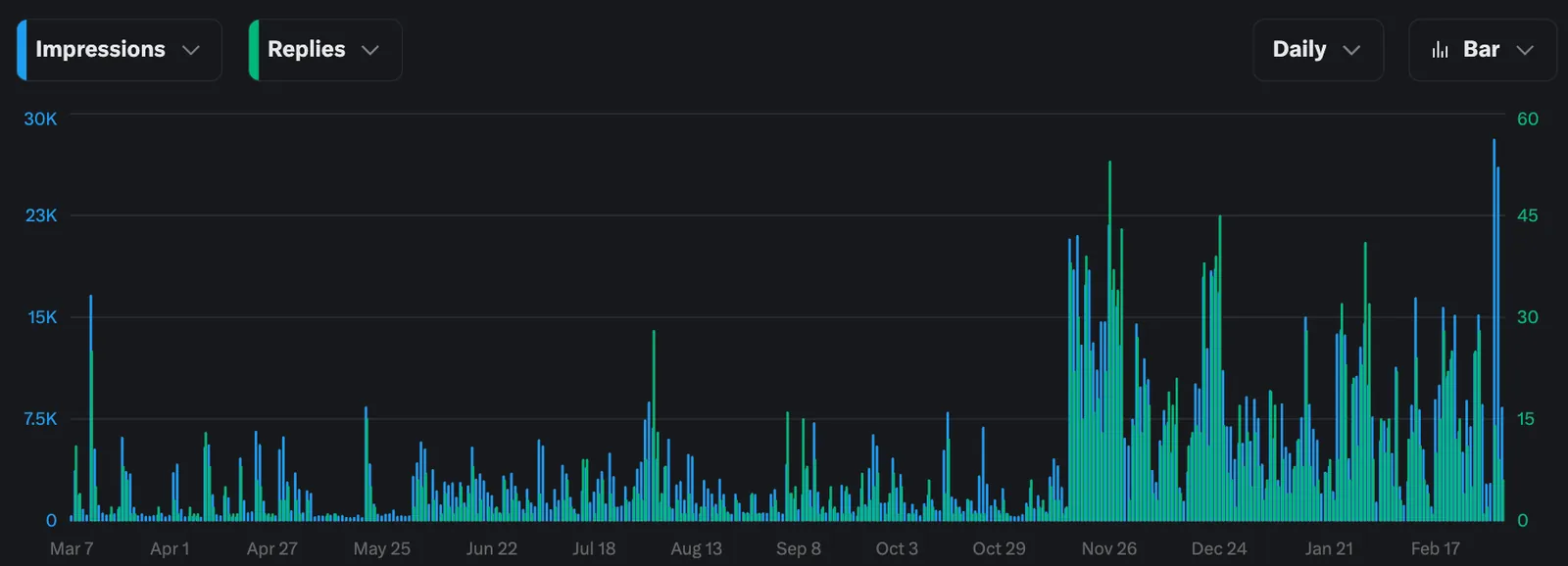Open the Replies metric dropdown
Screen dimensions: 1568x566
pyautogui.click(x=325, y=50)
